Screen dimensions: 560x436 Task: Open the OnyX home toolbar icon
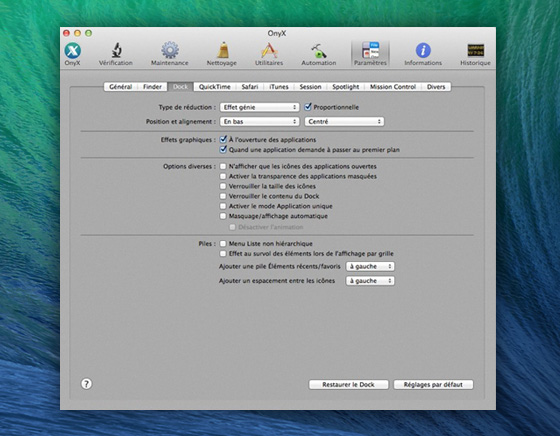click(72, 54)
